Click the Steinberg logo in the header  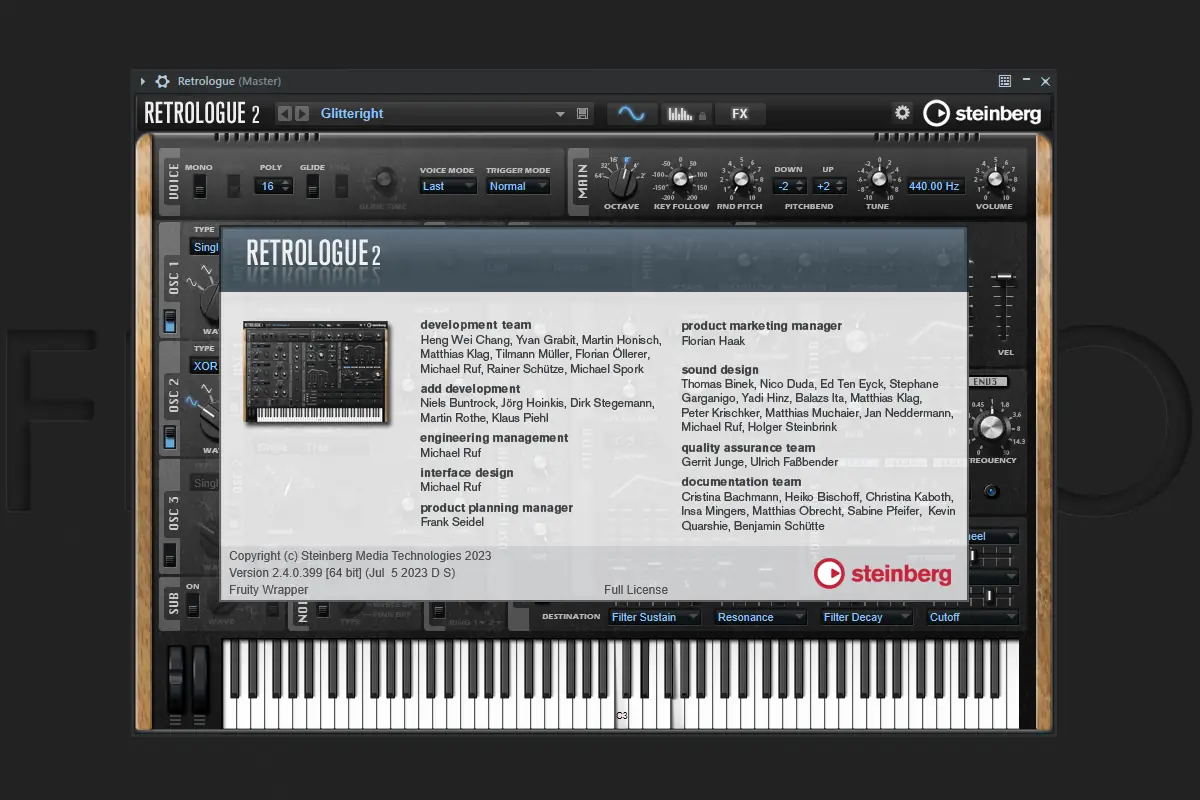981,113
